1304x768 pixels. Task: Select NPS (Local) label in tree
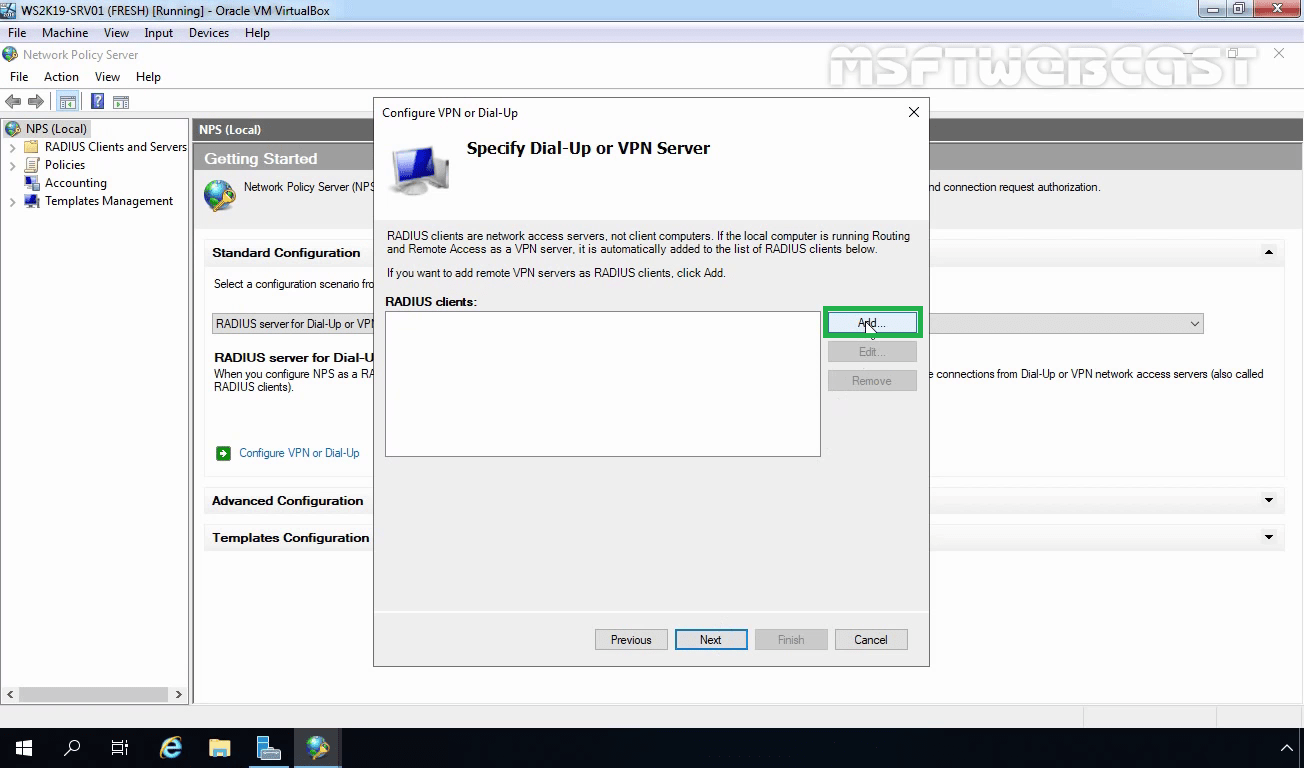(x=57, y=129)
